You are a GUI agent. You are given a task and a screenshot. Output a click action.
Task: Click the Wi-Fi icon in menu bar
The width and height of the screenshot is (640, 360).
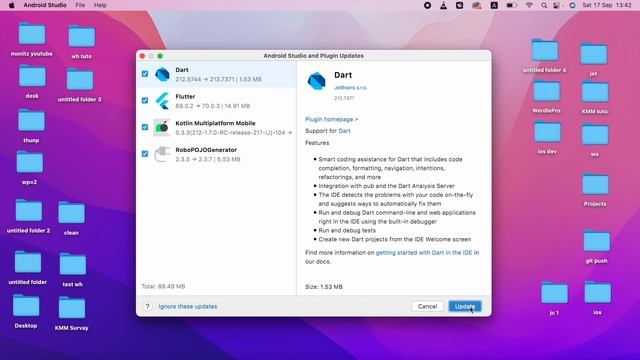click(x=529, y=5)
